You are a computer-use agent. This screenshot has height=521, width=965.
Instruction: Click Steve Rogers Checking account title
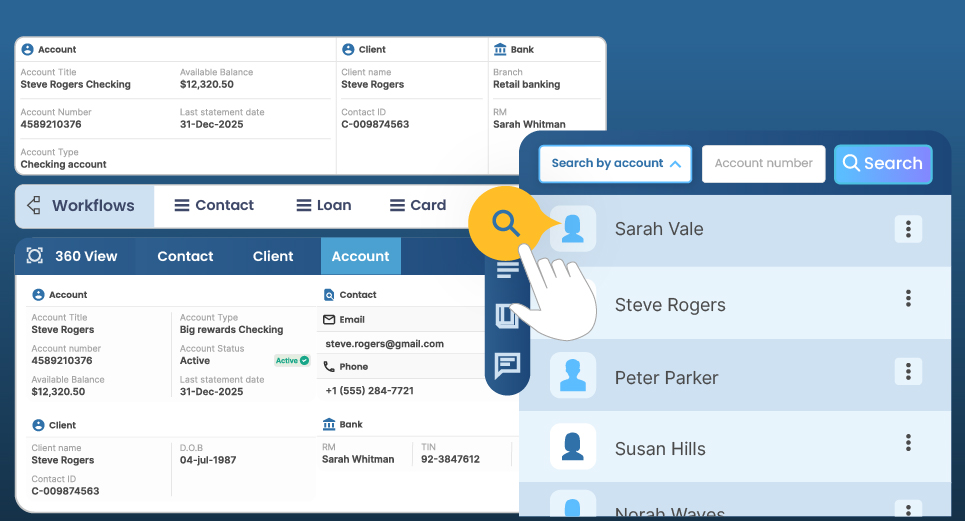tap(76, 84)
